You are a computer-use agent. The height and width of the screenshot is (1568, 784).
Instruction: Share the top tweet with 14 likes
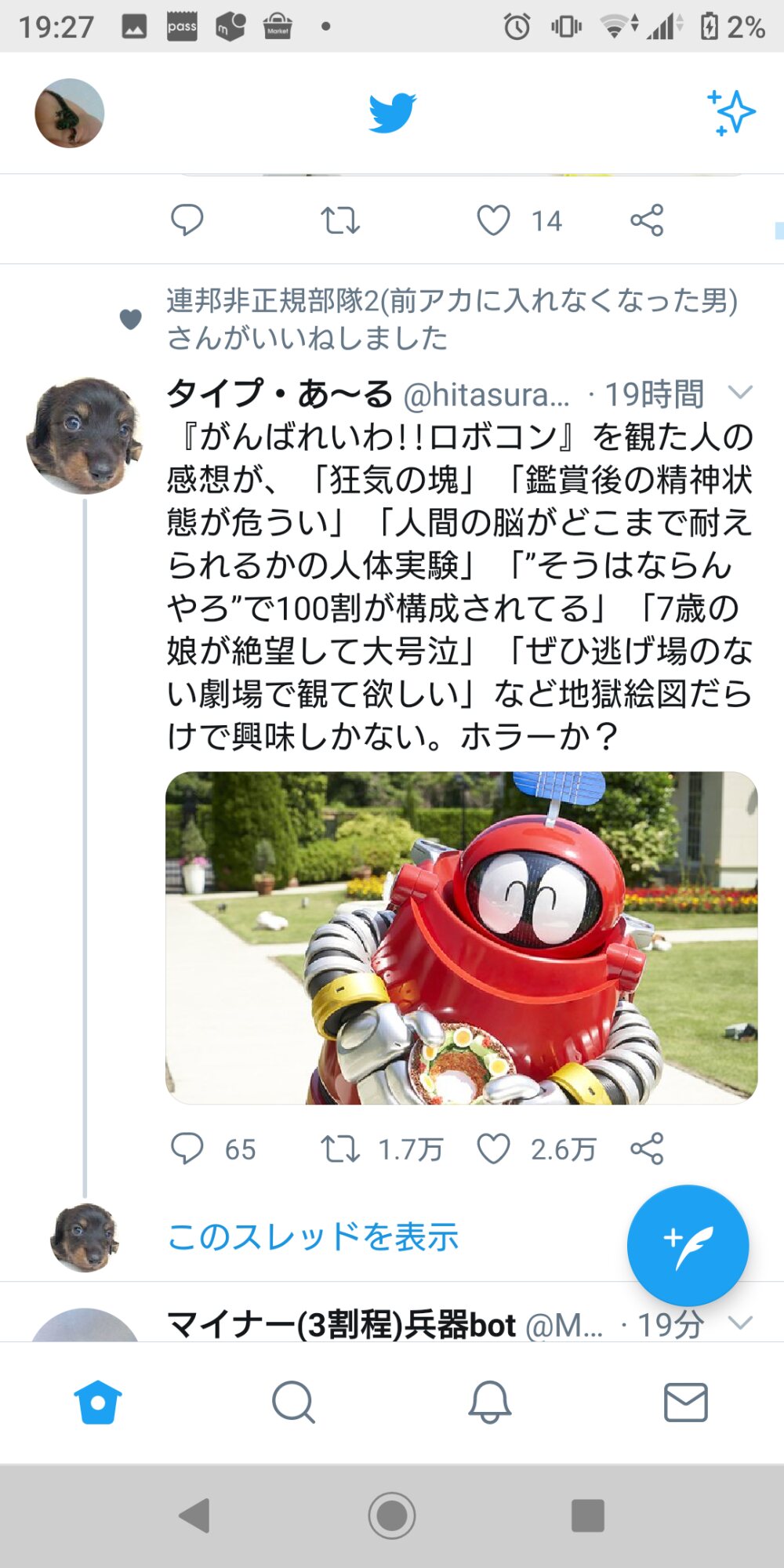pyautogui.click(x=647, y=220)
